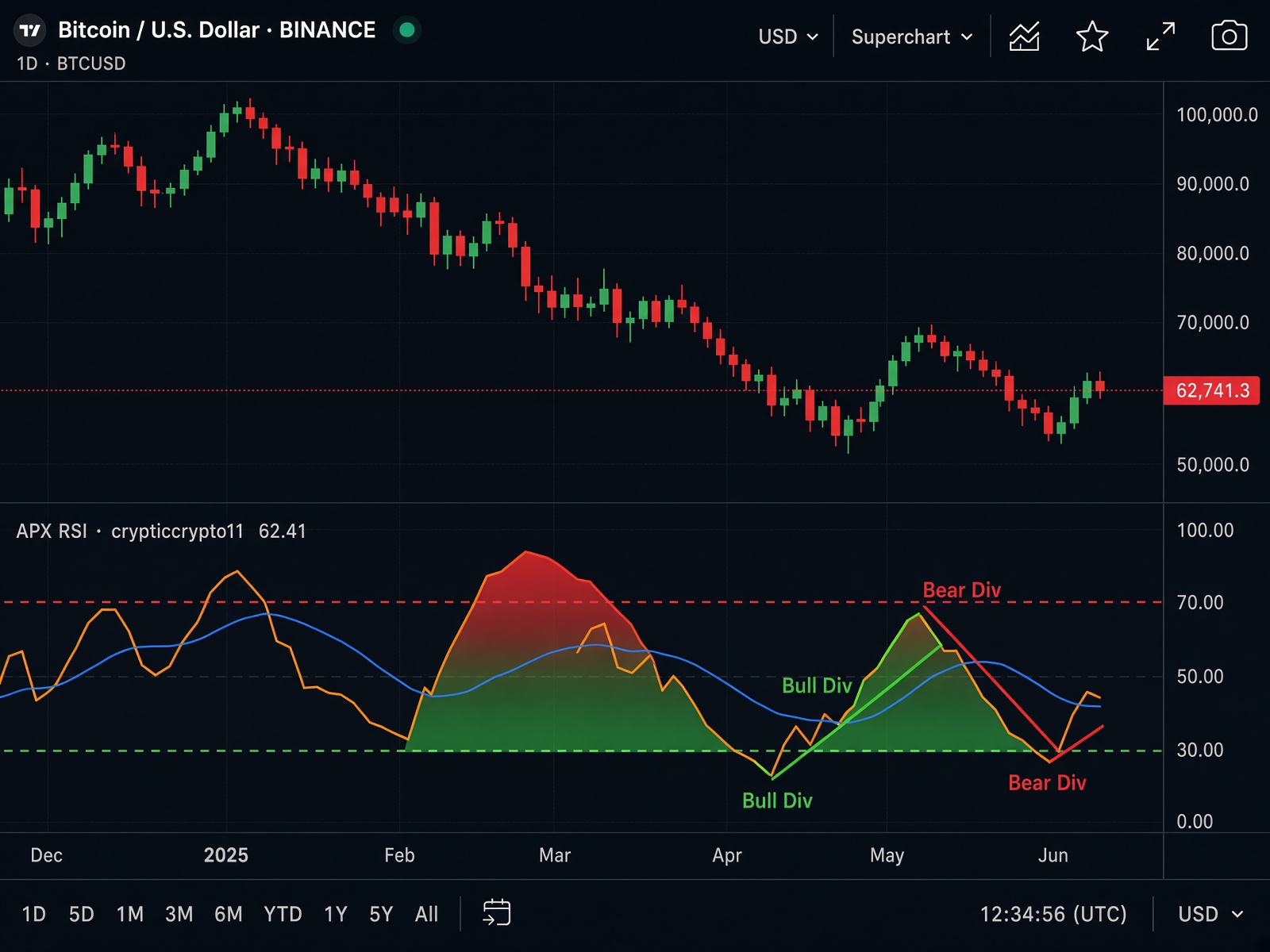Click the upper Bear Div label

click(962, 590)
